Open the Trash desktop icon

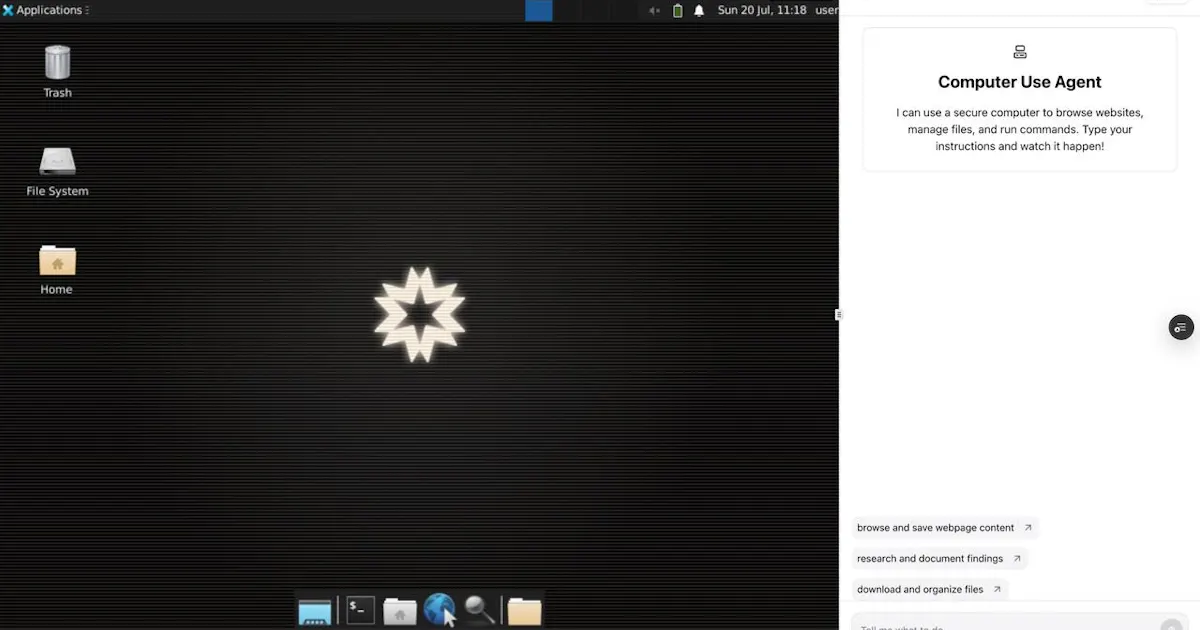coord(57,71)
